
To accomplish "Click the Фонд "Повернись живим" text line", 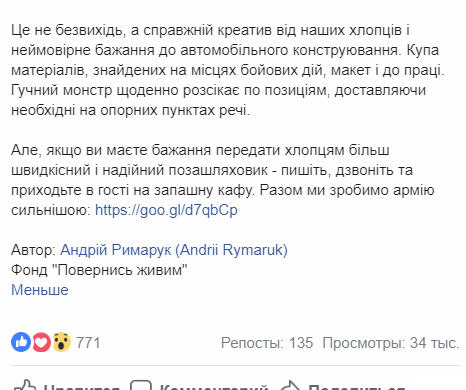I will (99, 270).
